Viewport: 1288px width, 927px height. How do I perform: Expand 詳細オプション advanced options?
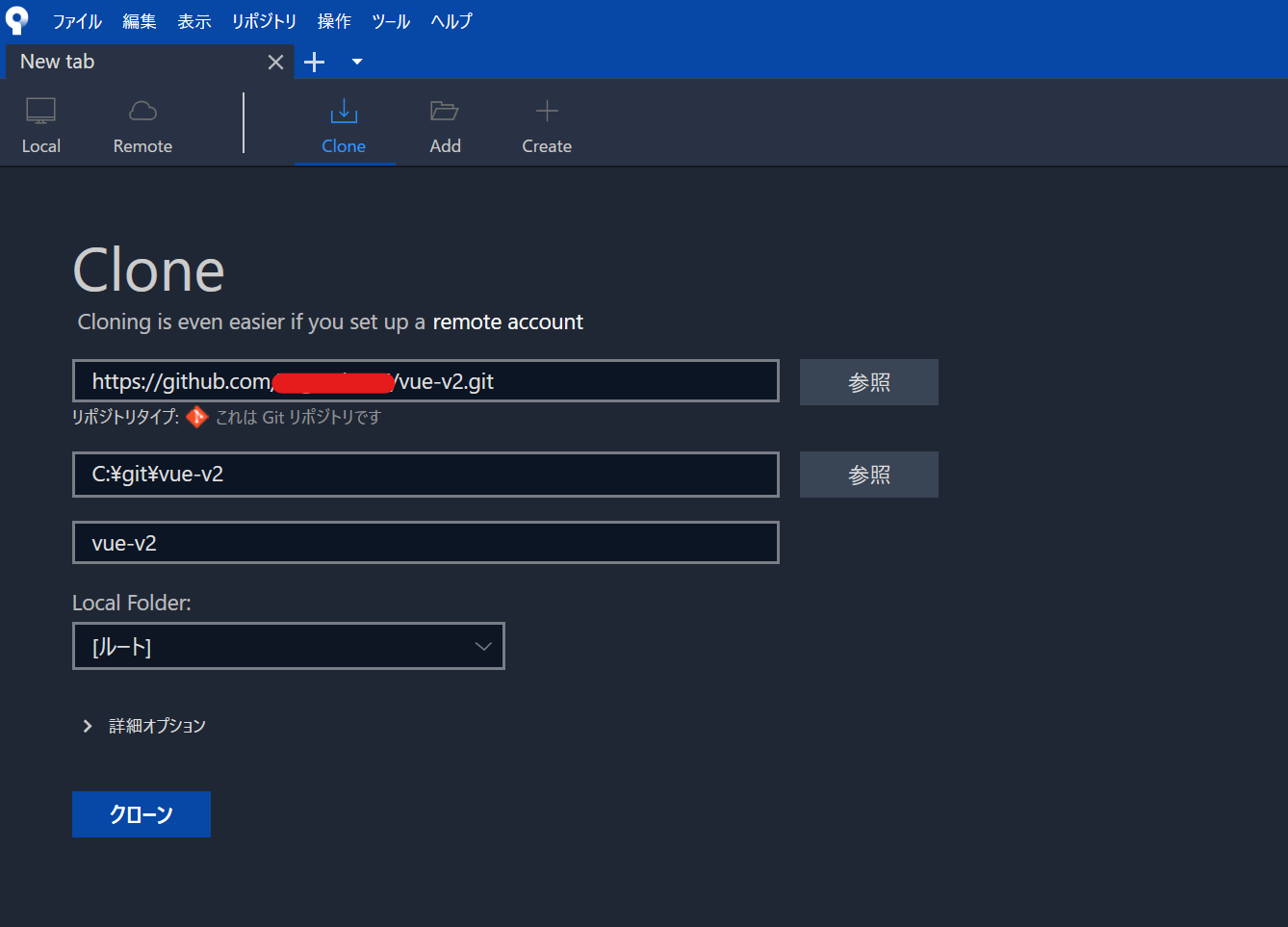point(144,726)
